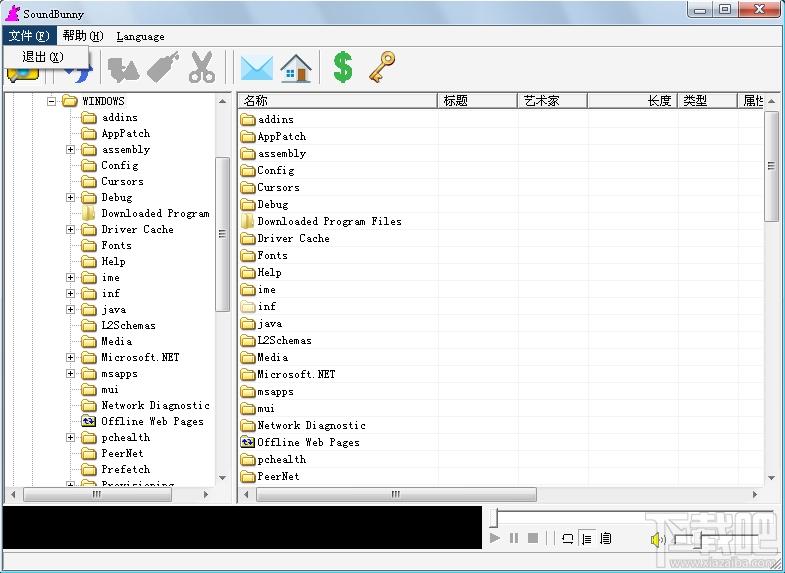Sort by the 艺术家 column header
Image resolution: width=785 pixels, height=573 pixels.
pos(553,101)
